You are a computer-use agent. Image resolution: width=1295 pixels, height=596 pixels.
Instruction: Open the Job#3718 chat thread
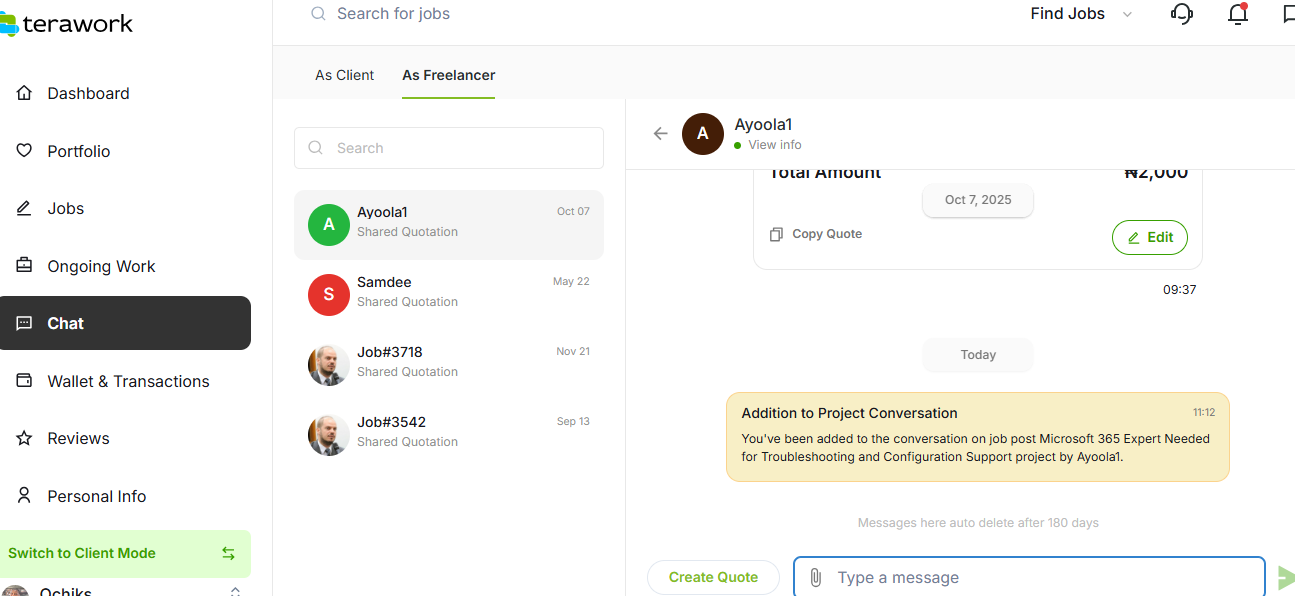(449, 362)
